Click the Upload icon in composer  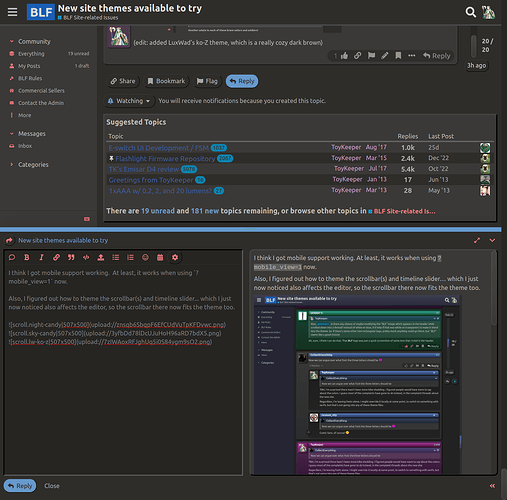click(x=101, y=257)
